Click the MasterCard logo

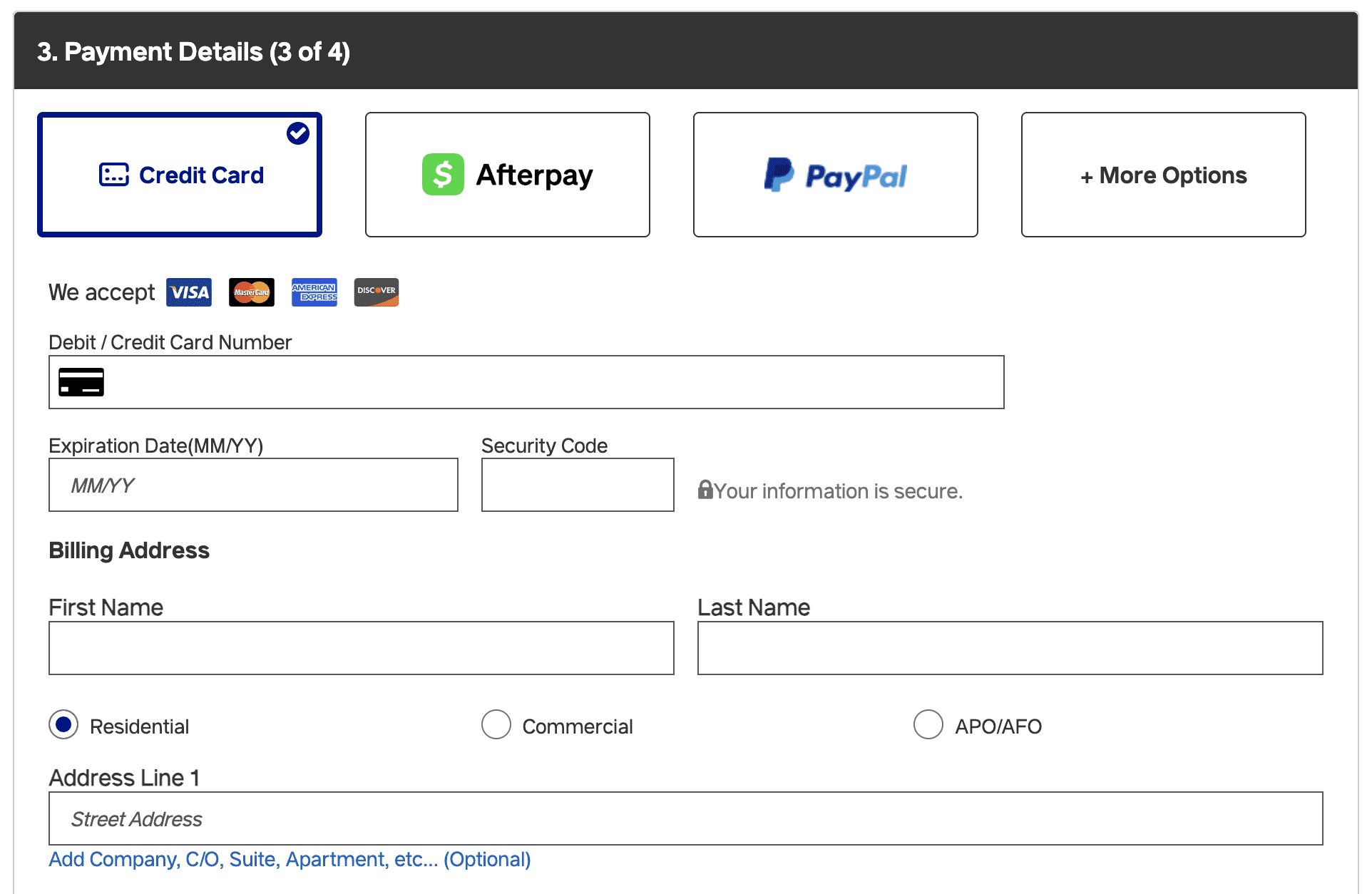pyautogui.click(x=252, y=292)
